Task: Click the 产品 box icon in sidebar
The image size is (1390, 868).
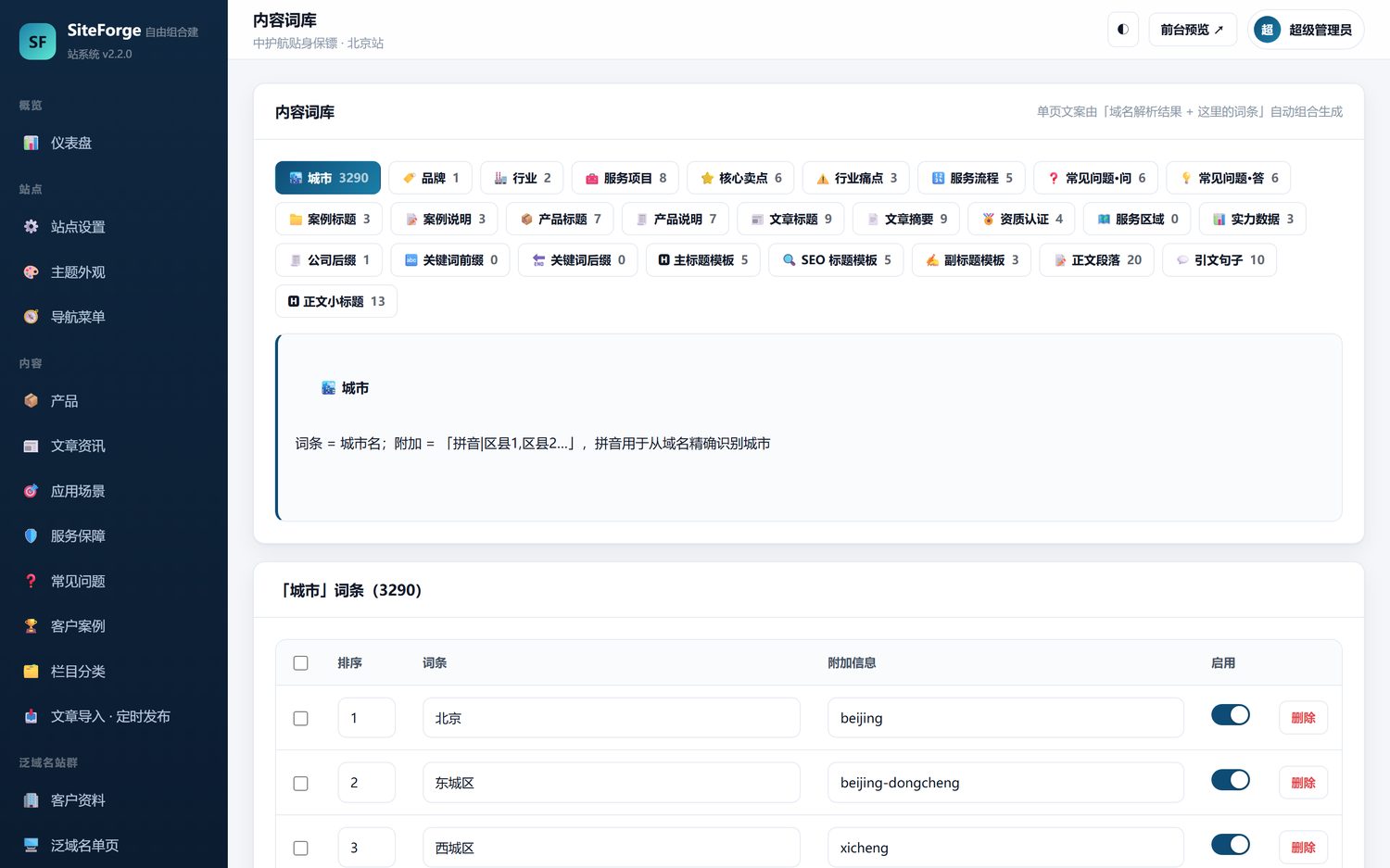Action: tap(31, 401)
